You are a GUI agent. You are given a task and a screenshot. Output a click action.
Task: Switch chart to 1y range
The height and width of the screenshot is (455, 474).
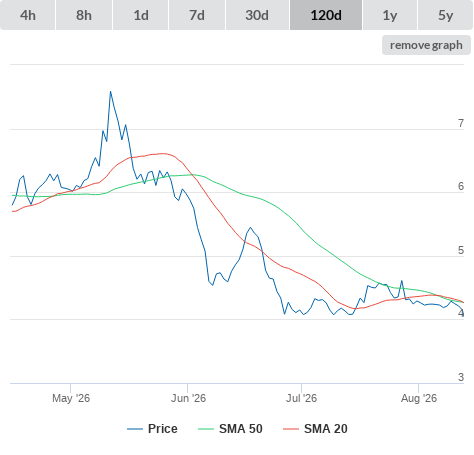pyautogui.click(x=390, y=15)
